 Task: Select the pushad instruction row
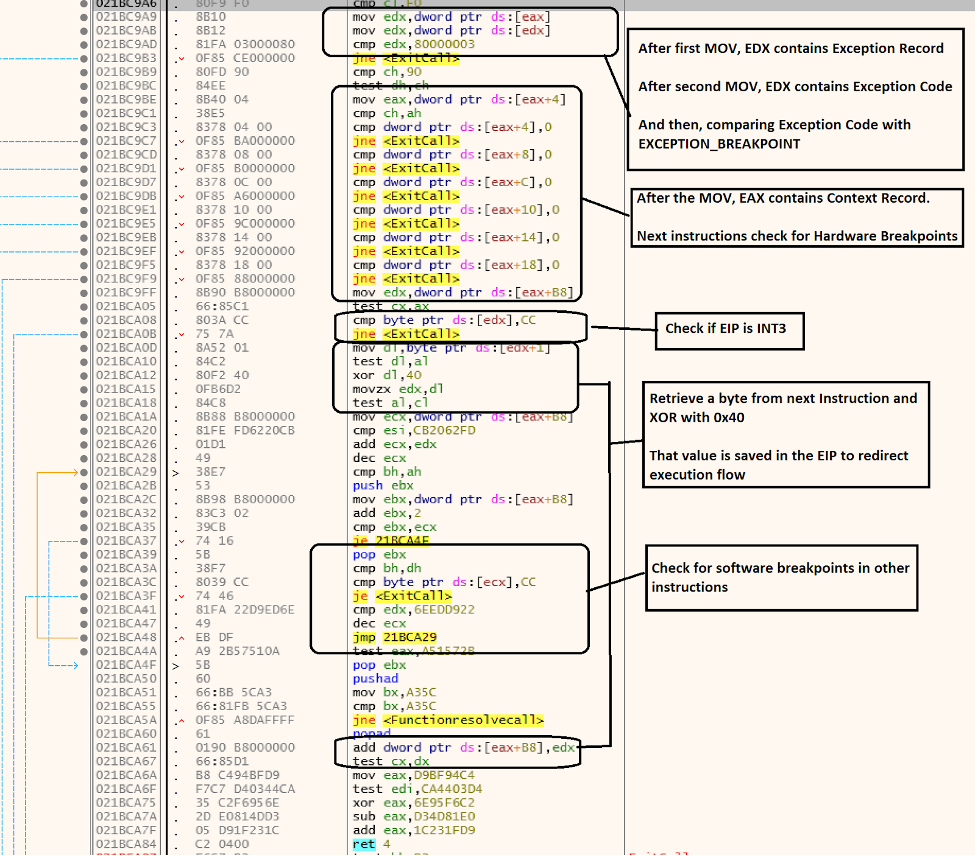(376, 678)
